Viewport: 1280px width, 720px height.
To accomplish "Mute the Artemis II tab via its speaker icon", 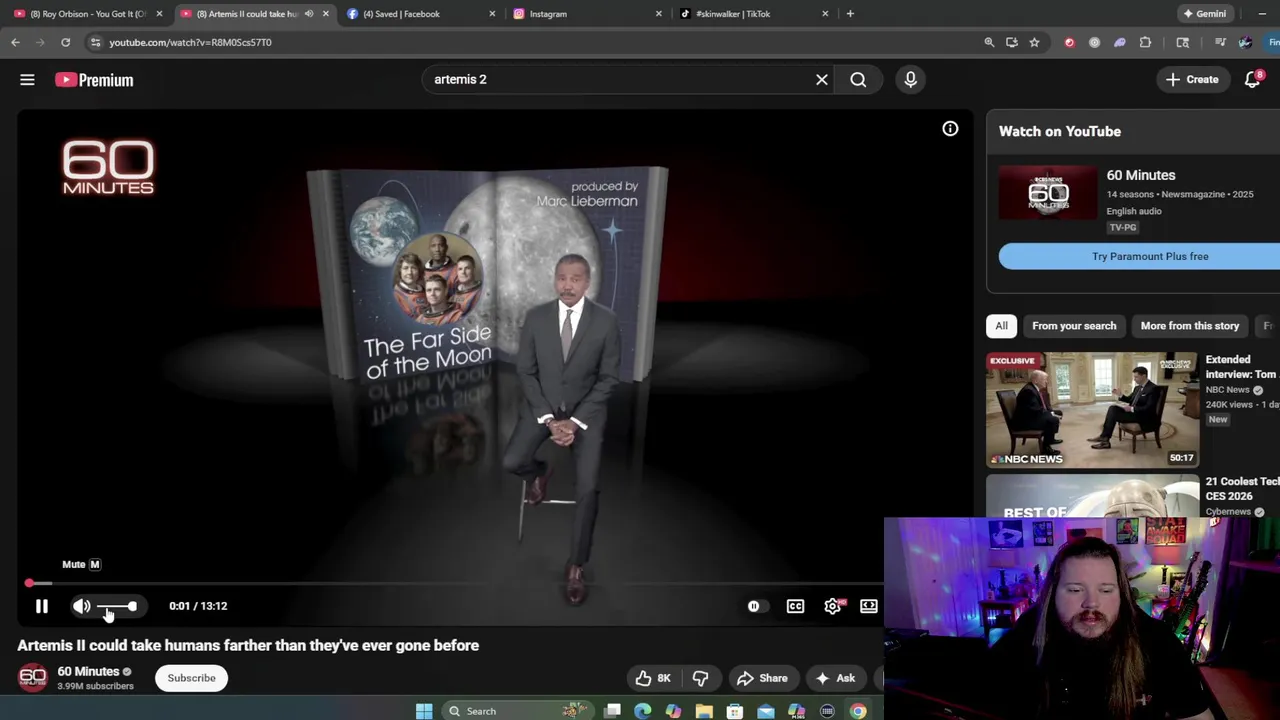I will (x=309, y=14).
